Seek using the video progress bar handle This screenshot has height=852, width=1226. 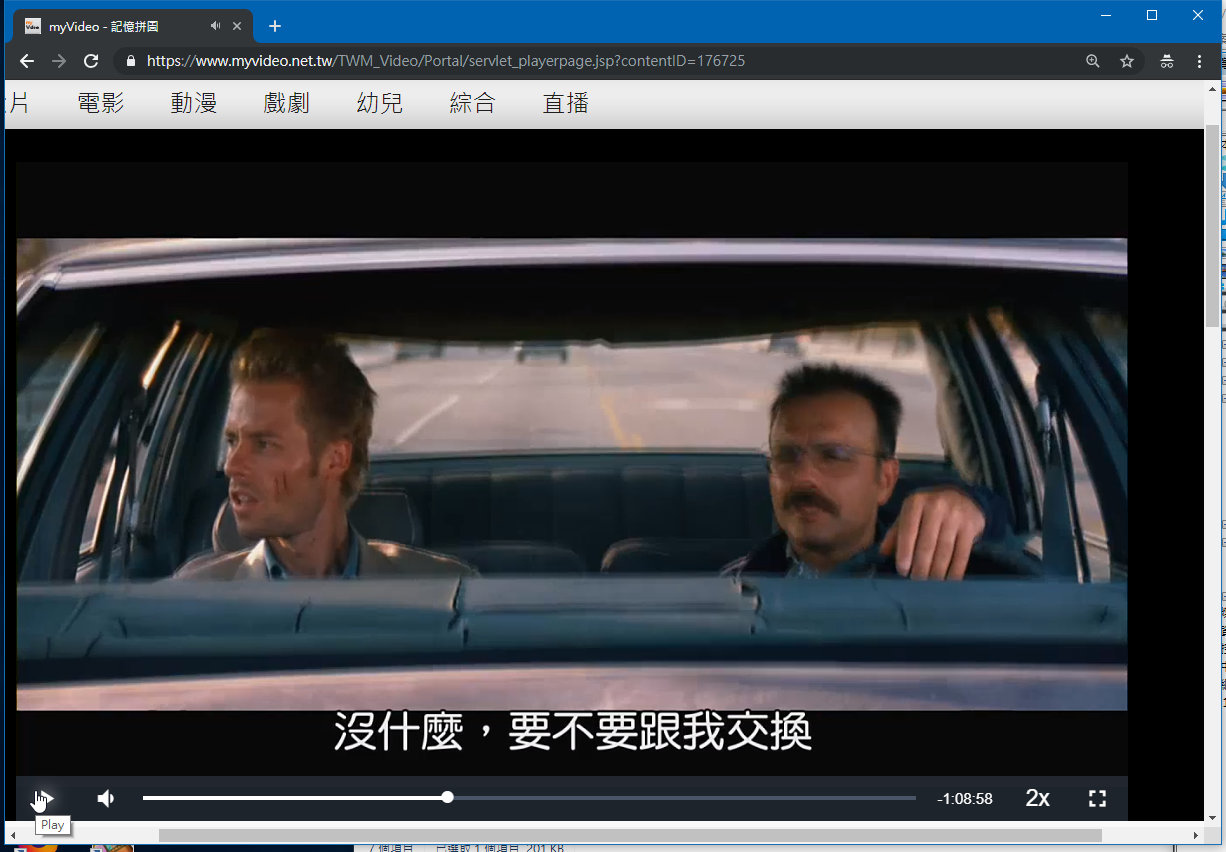tap(448, 797)
